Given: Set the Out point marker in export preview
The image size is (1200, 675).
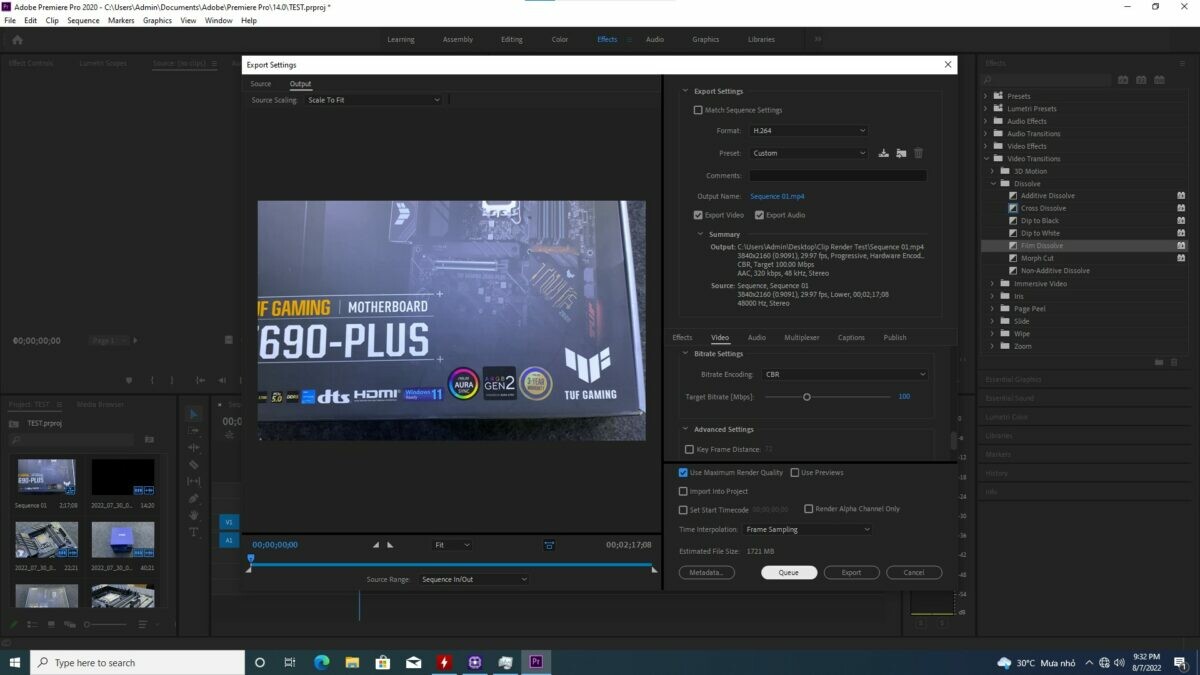Looking at the screenshot, I should tap(390, 545).
